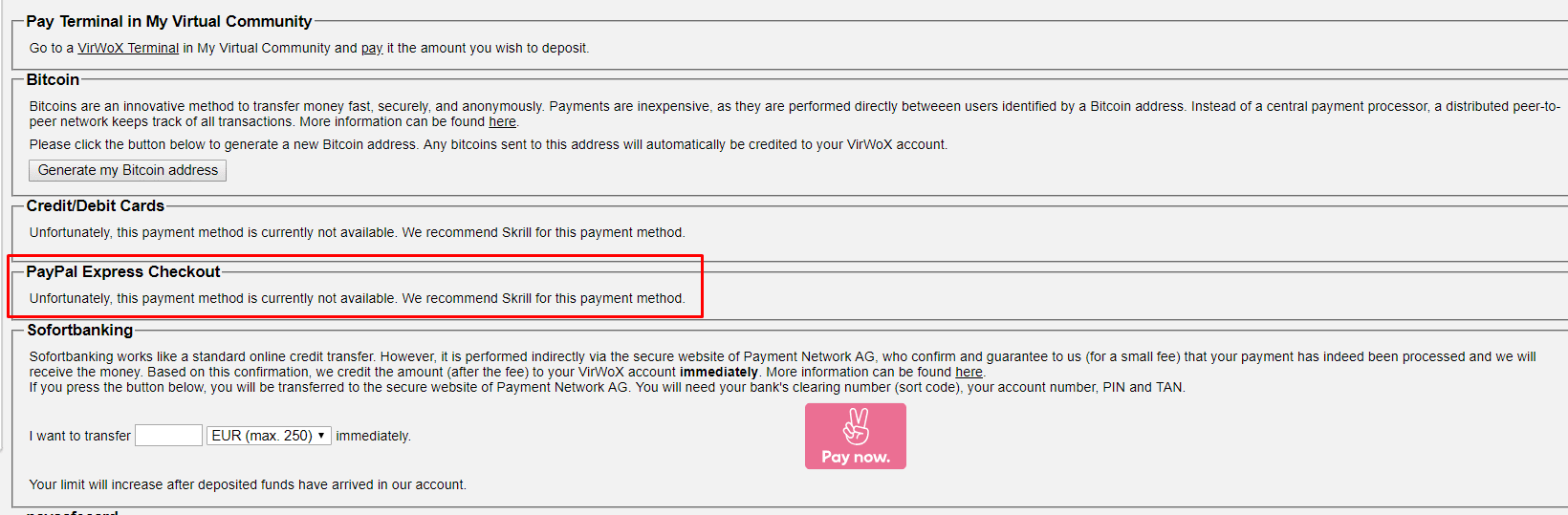1568x515 pixels.
Task: Click the Credit/Debit Cards unavailable notice text
Action: click(x=357, y=232)
